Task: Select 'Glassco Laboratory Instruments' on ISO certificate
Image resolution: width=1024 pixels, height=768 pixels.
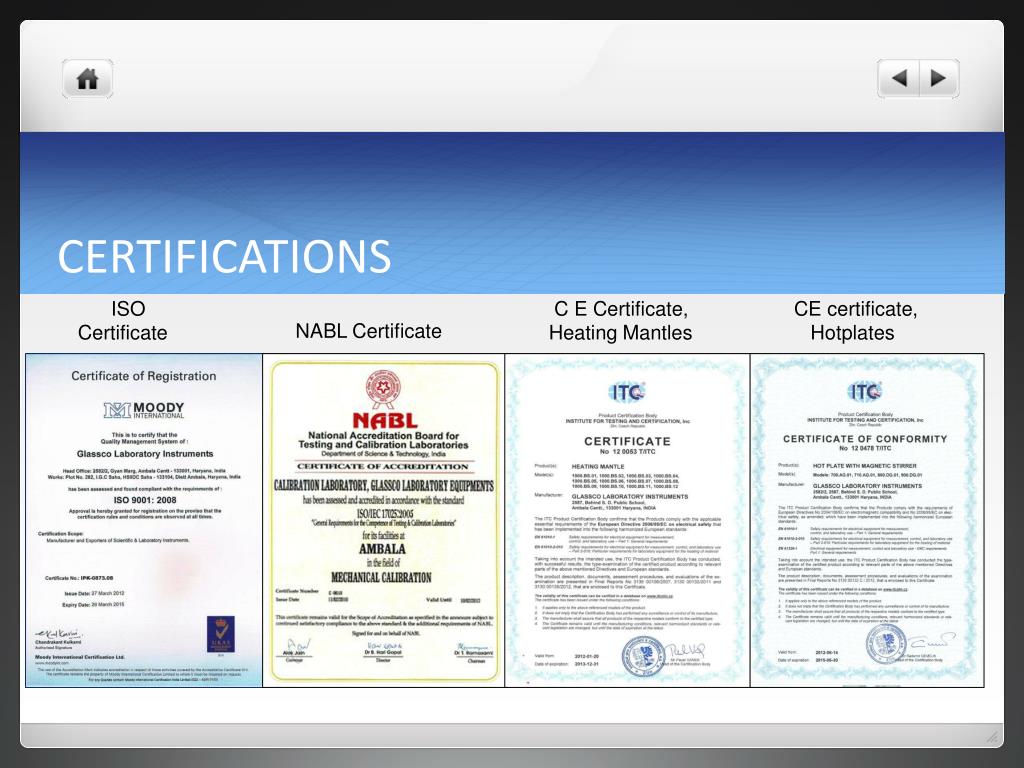Action: click(x=145, y=454)
